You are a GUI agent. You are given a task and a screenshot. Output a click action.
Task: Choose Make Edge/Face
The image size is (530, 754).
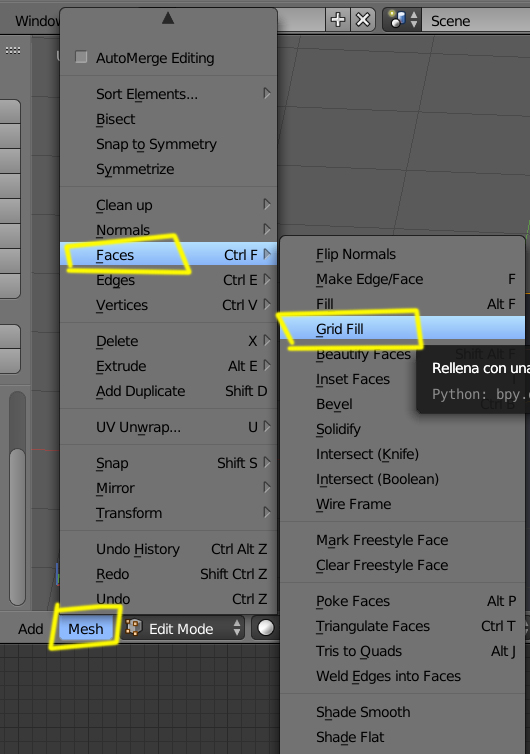point(402,279)
